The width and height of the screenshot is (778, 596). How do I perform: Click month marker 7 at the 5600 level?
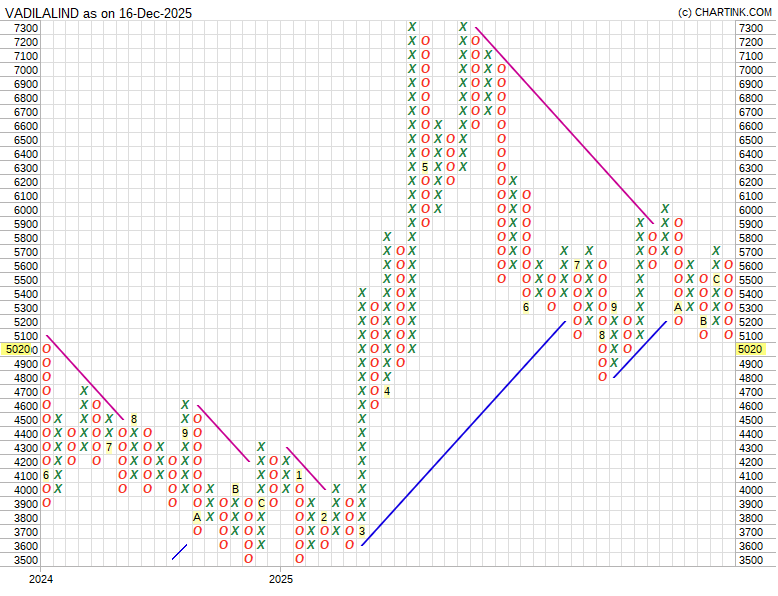click(x=577, y=265)
